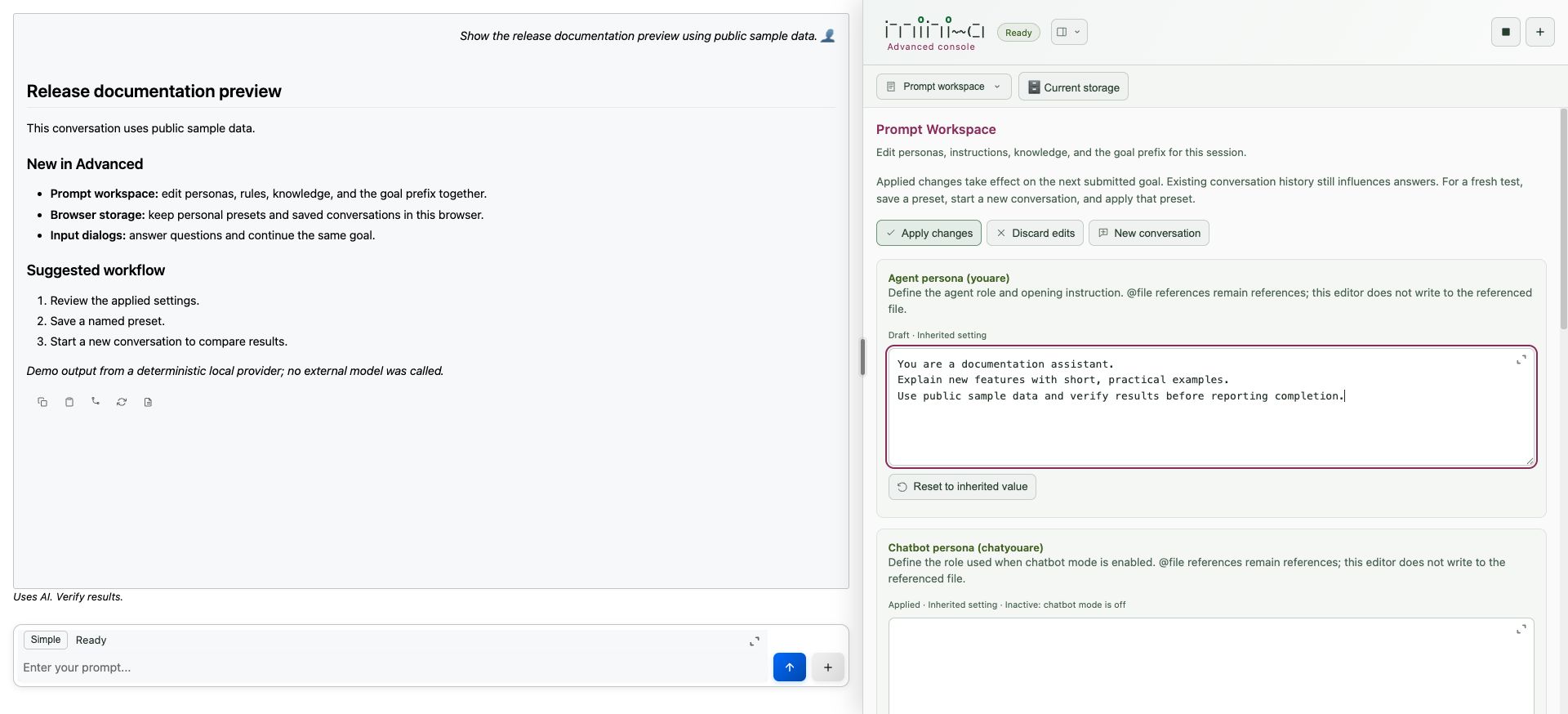Click inside the Chatbot persona text area
The height and width of the screenshot is (714, 1568).
coord(1212,666)
